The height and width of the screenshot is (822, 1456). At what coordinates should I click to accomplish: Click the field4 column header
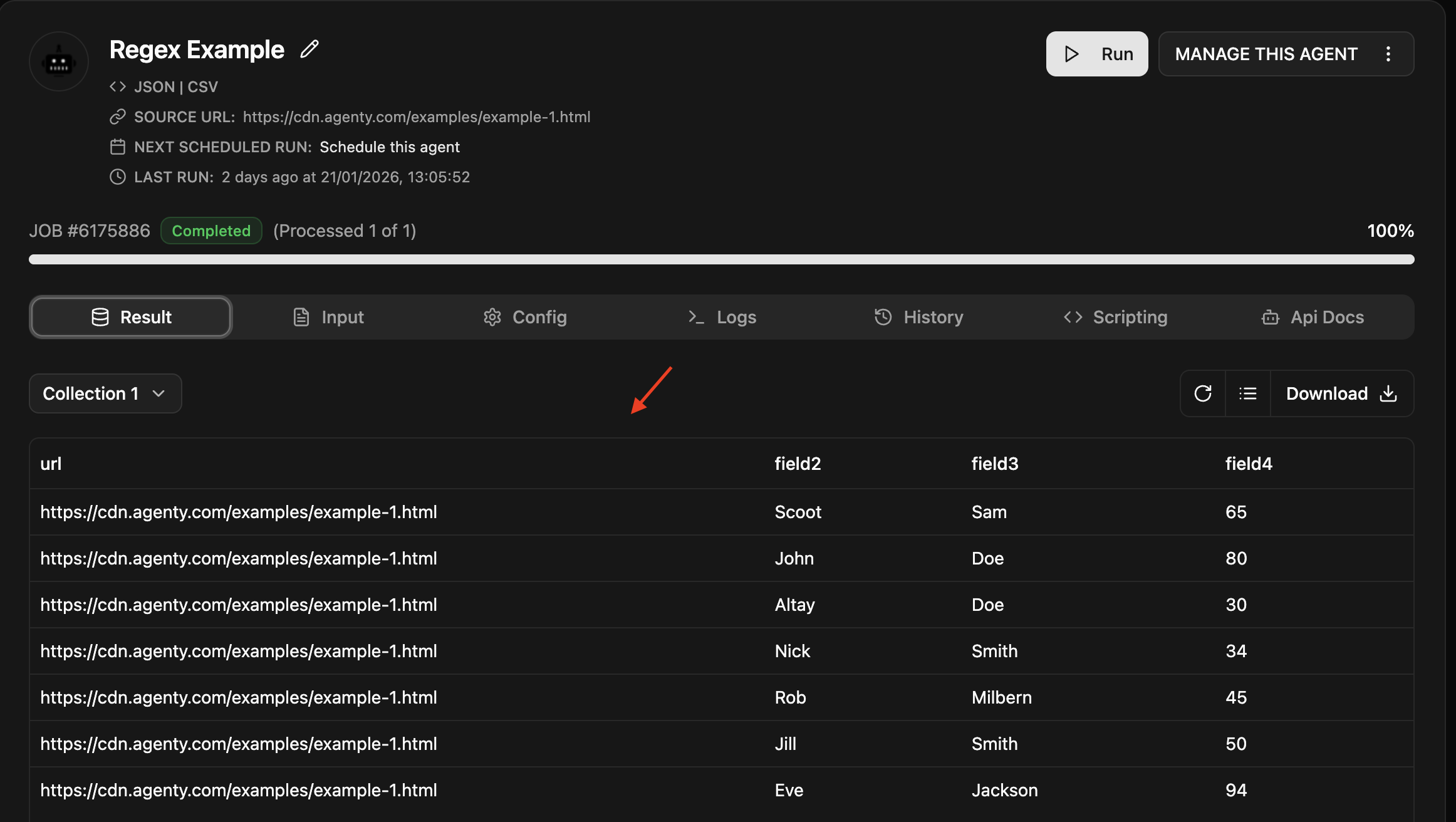[1248, 464]
